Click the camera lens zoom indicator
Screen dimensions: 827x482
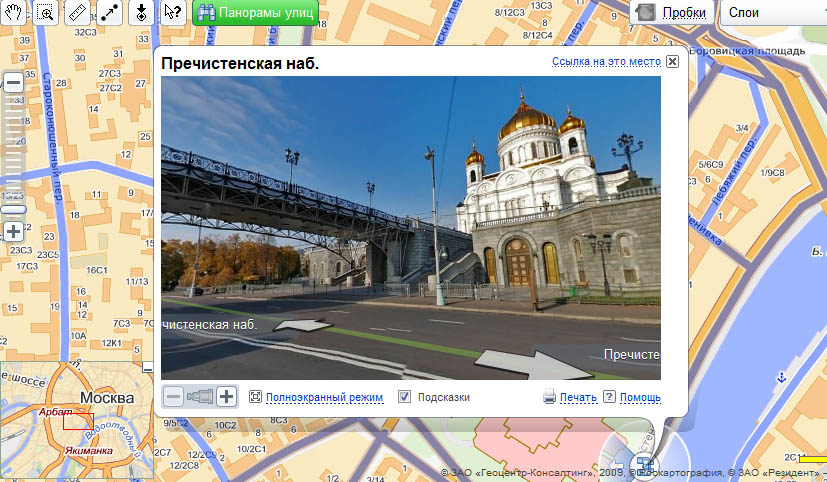[200, 397]
